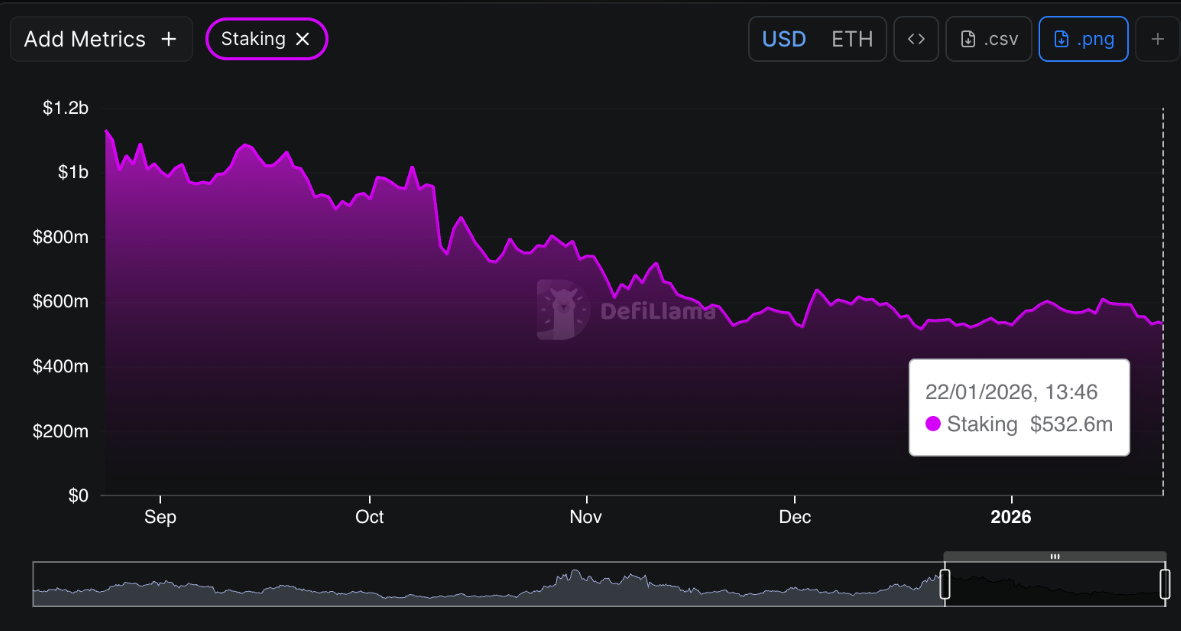Click the dark selected window in overview
Screen dimensions: 1181x631
click(x=1055, y=586)
